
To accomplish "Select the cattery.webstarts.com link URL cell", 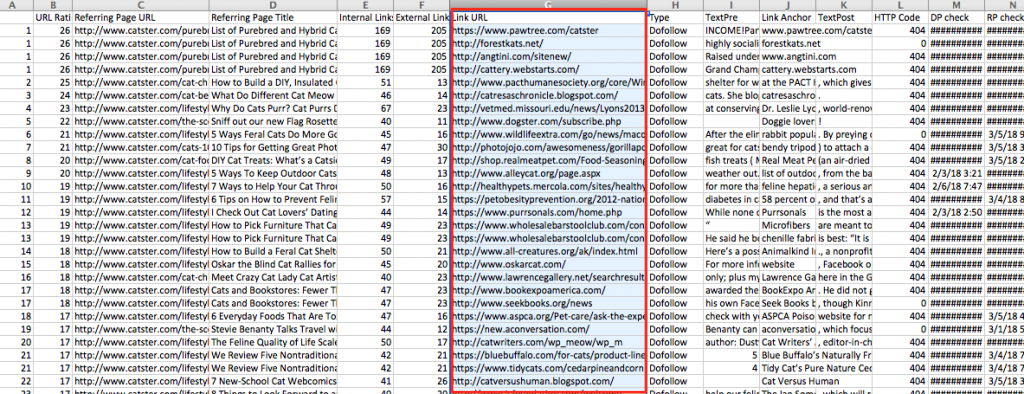I will [548, 69].
